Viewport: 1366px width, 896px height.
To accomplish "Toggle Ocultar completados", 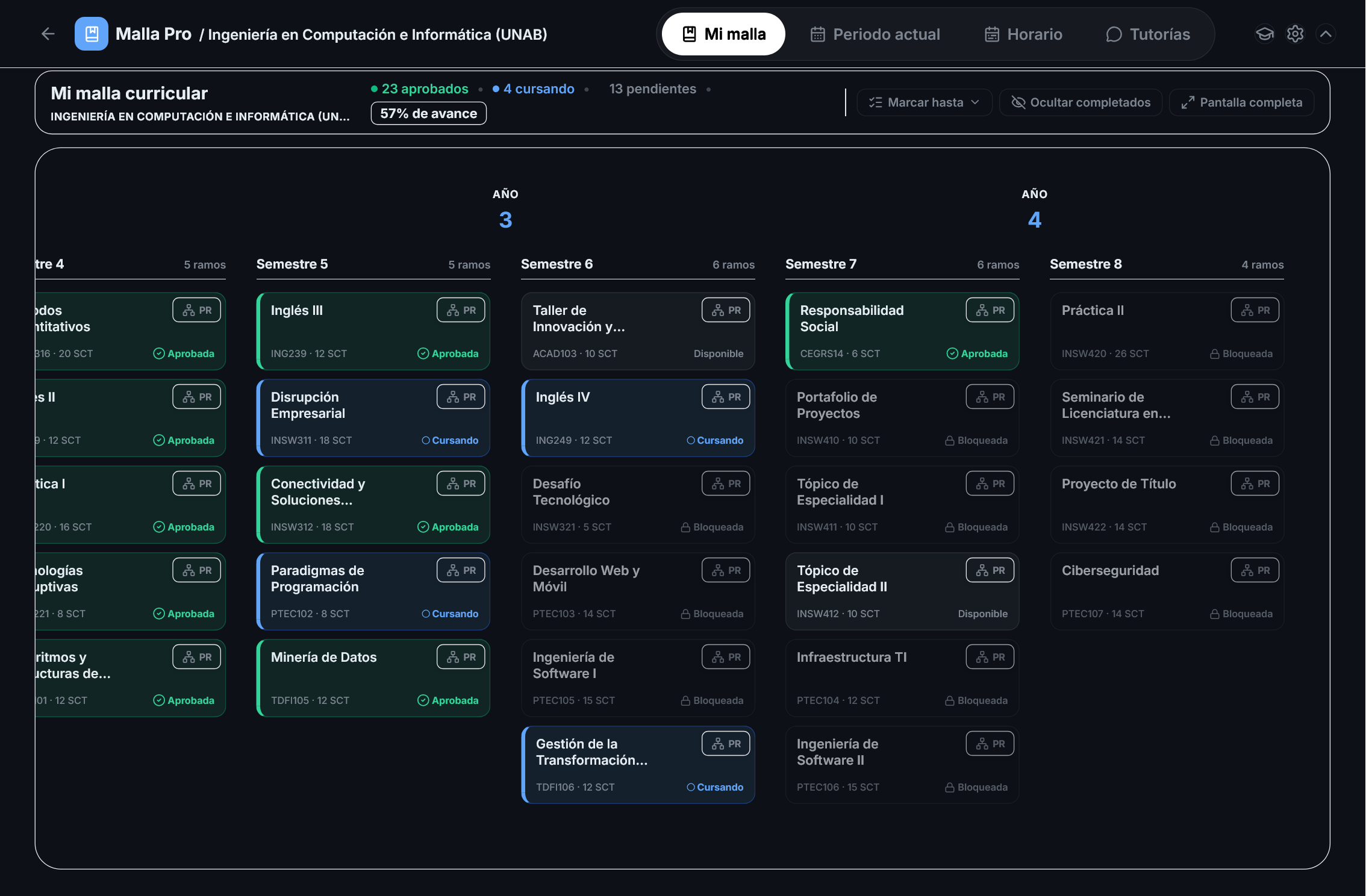I will pos(1081,102).
